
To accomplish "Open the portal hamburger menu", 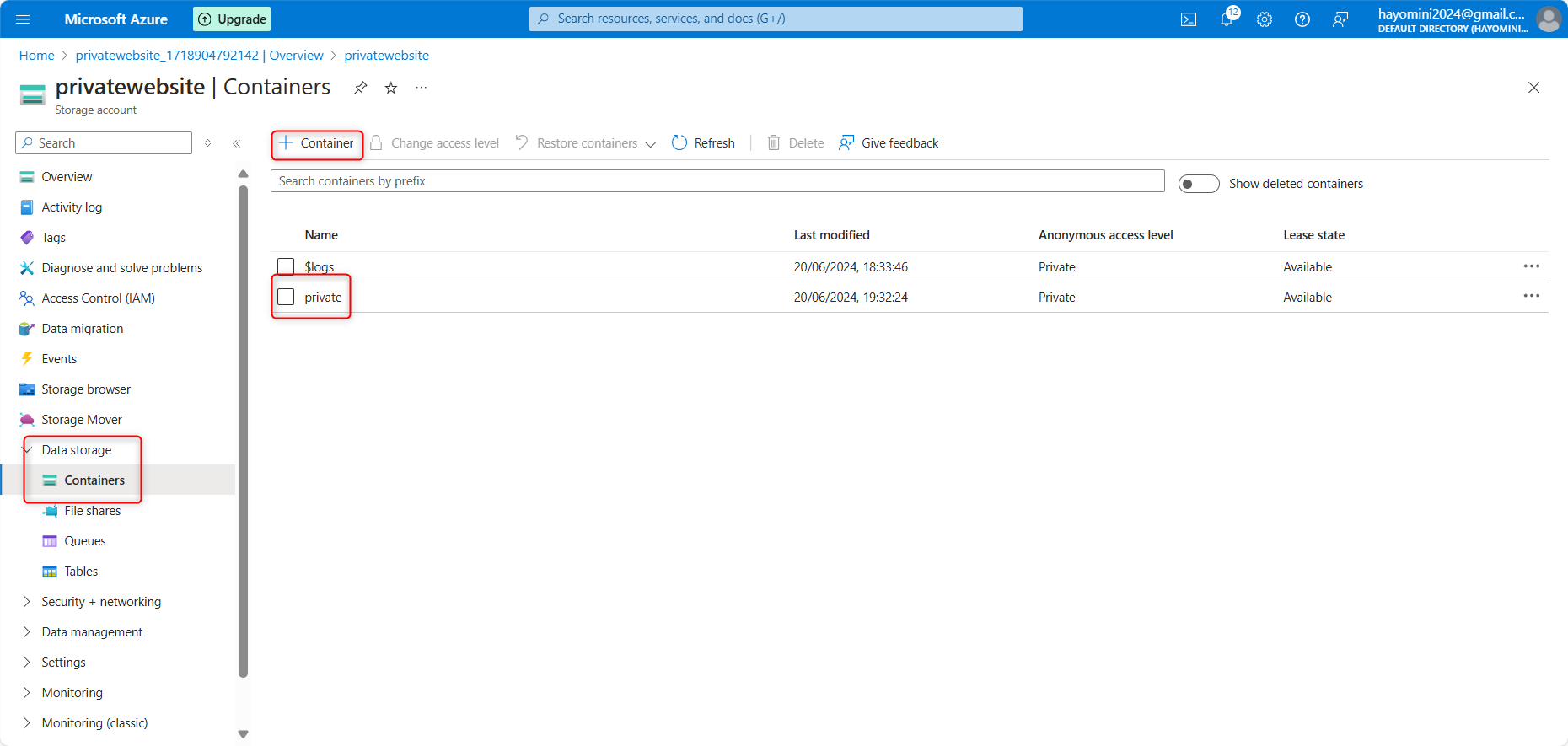I will (23, 19).
